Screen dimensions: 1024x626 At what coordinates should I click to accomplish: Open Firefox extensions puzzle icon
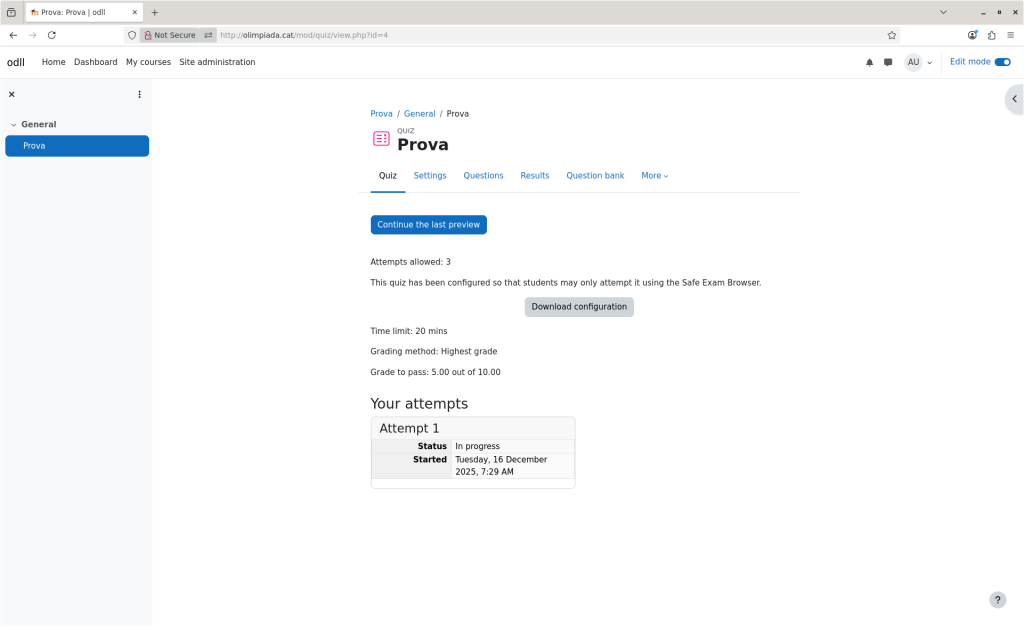(x=991, y=35)
